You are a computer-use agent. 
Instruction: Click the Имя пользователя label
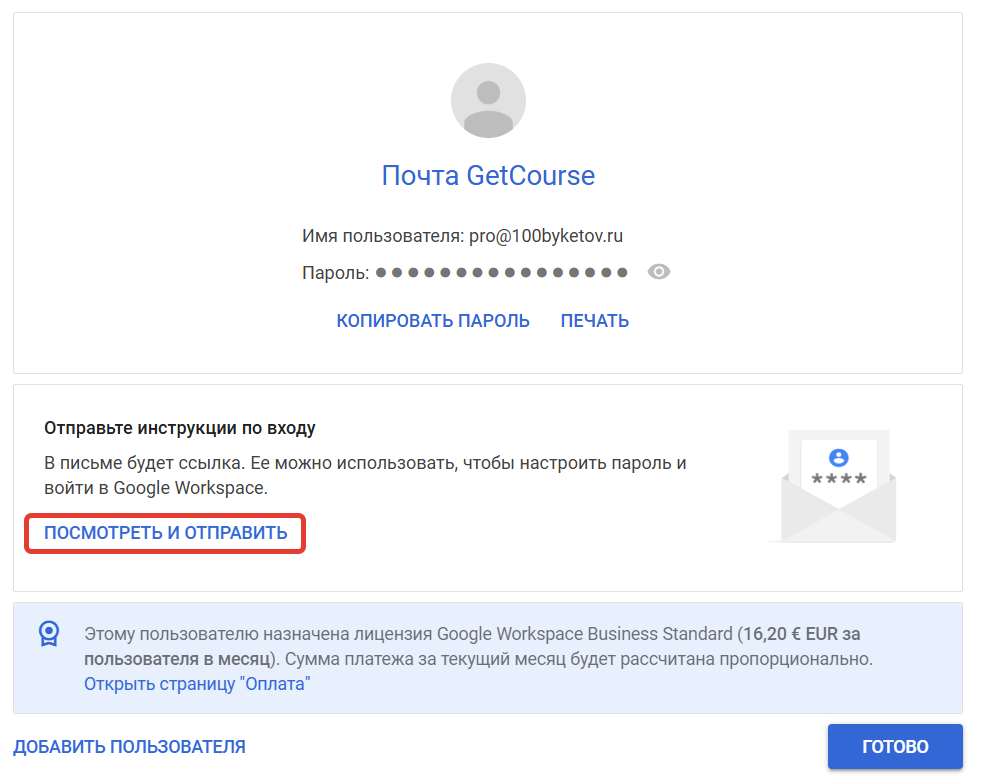click(383, 236)
